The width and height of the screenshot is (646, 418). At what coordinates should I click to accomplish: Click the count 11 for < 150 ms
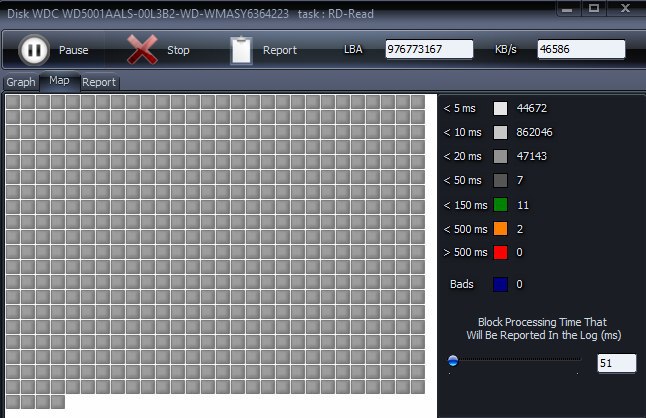tap(523, 205)
